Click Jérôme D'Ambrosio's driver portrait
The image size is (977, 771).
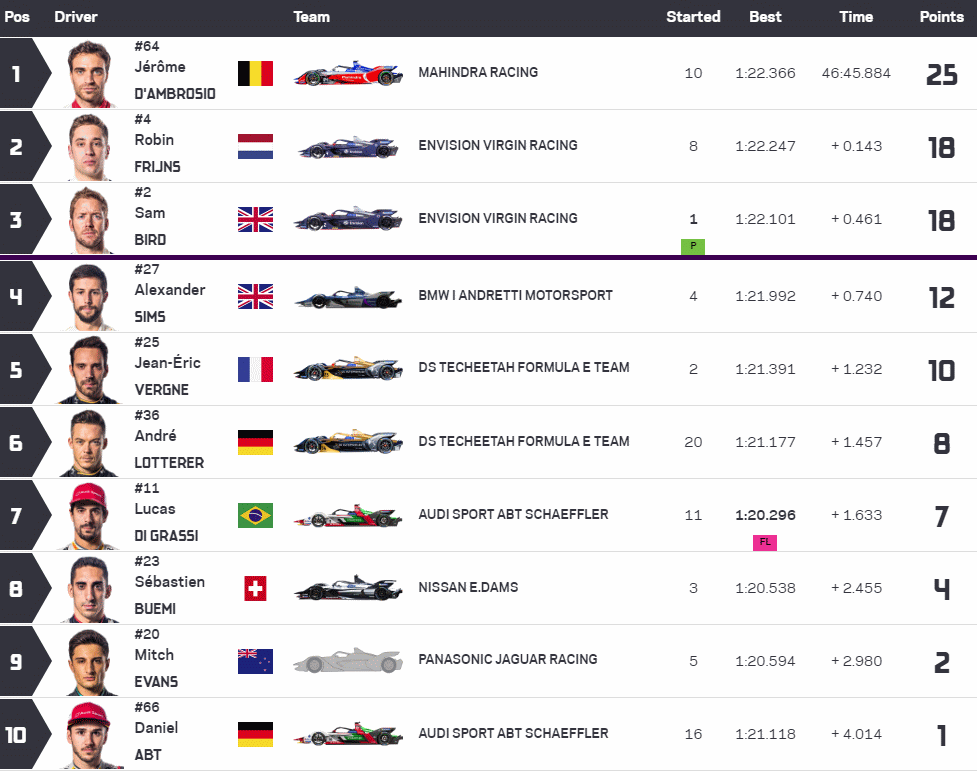93,73
